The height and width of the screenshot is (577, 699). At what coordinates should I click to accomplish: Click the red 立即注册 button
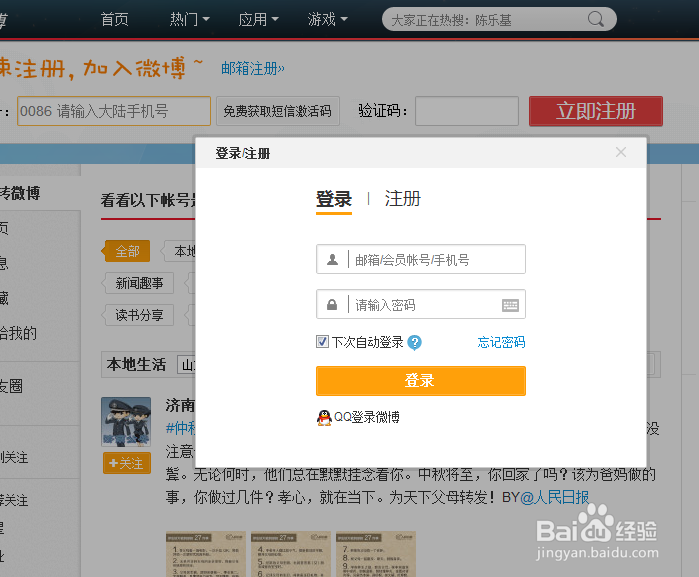(596, 111)
